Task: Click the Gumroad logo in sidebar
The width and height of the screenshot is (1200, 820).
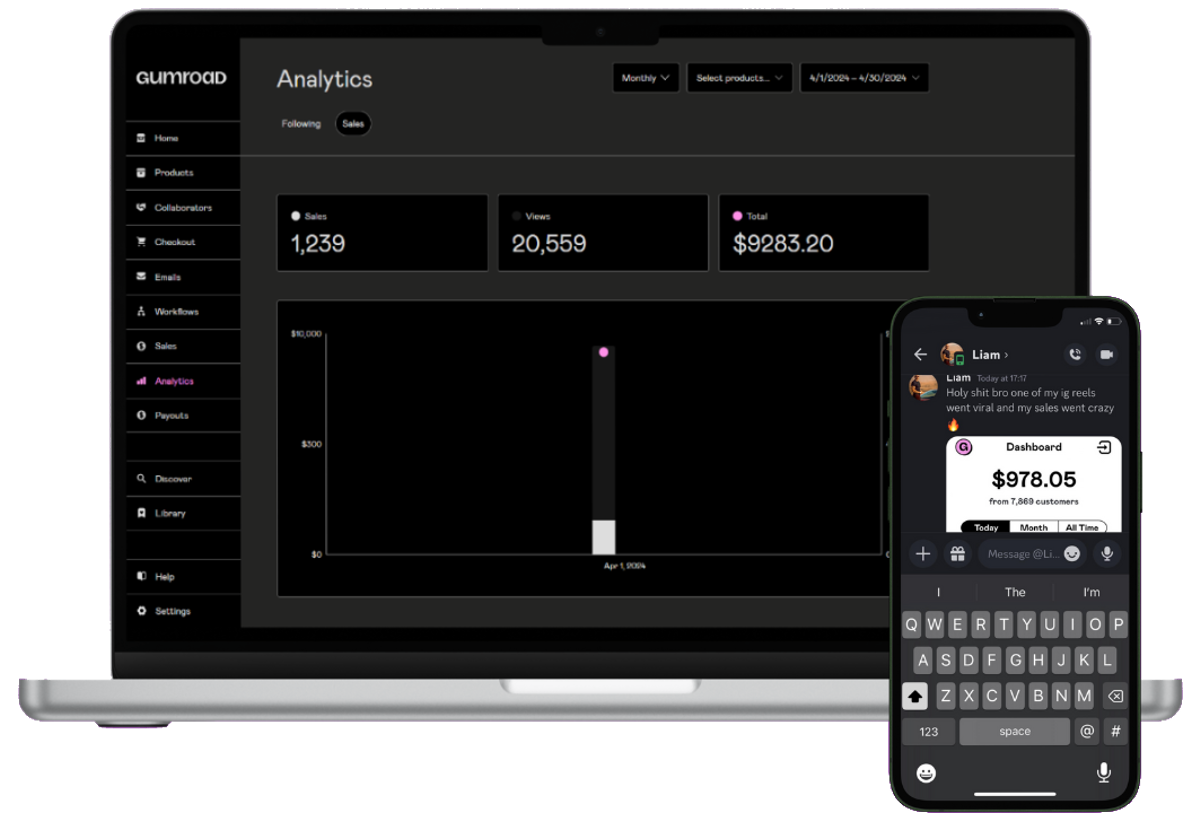Action: 181,78
